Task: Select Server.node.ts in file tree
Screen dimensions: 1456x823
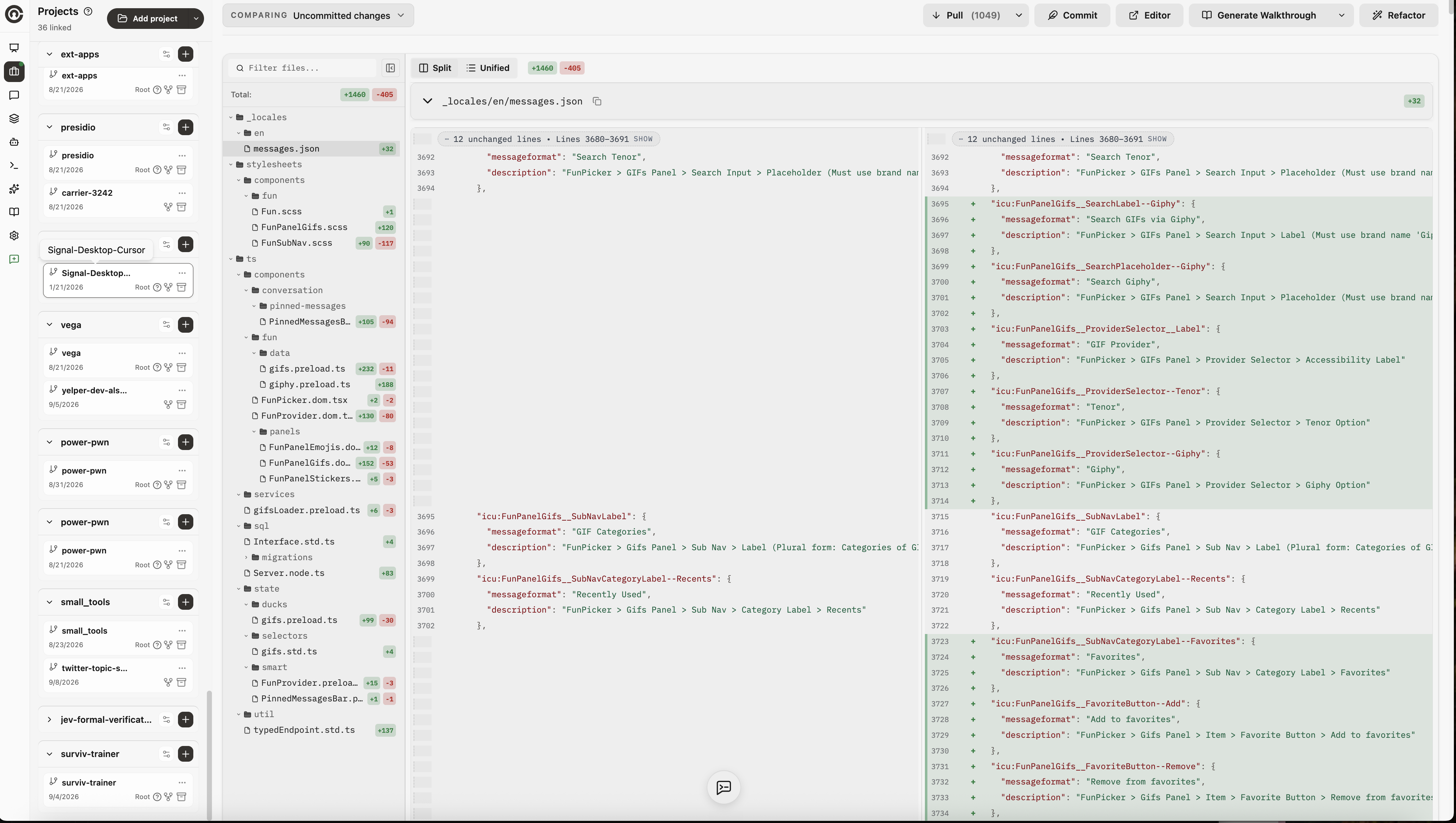Action: 312,573
